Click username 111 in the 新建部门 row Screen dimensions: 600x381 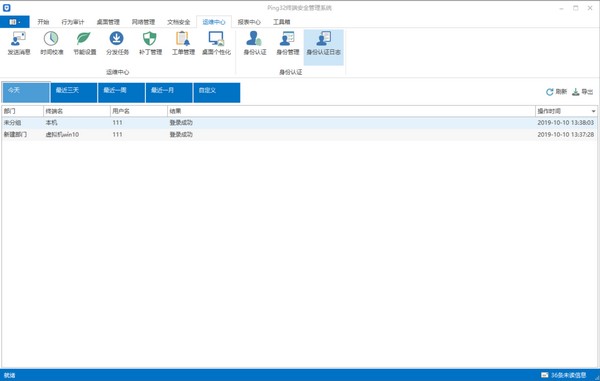tap(117, 135)
